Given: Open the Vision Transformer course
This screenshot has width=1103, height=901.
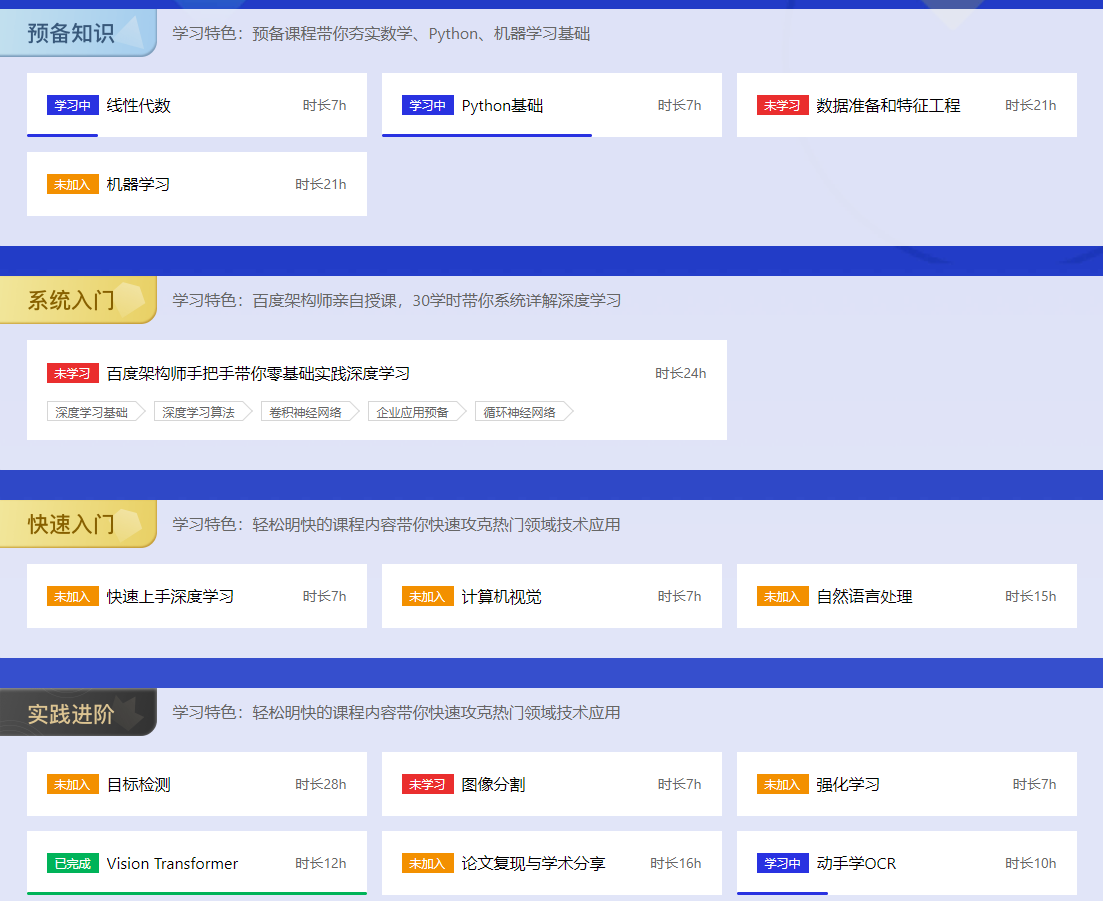Looking at the screenshot, I should point(197,863).
